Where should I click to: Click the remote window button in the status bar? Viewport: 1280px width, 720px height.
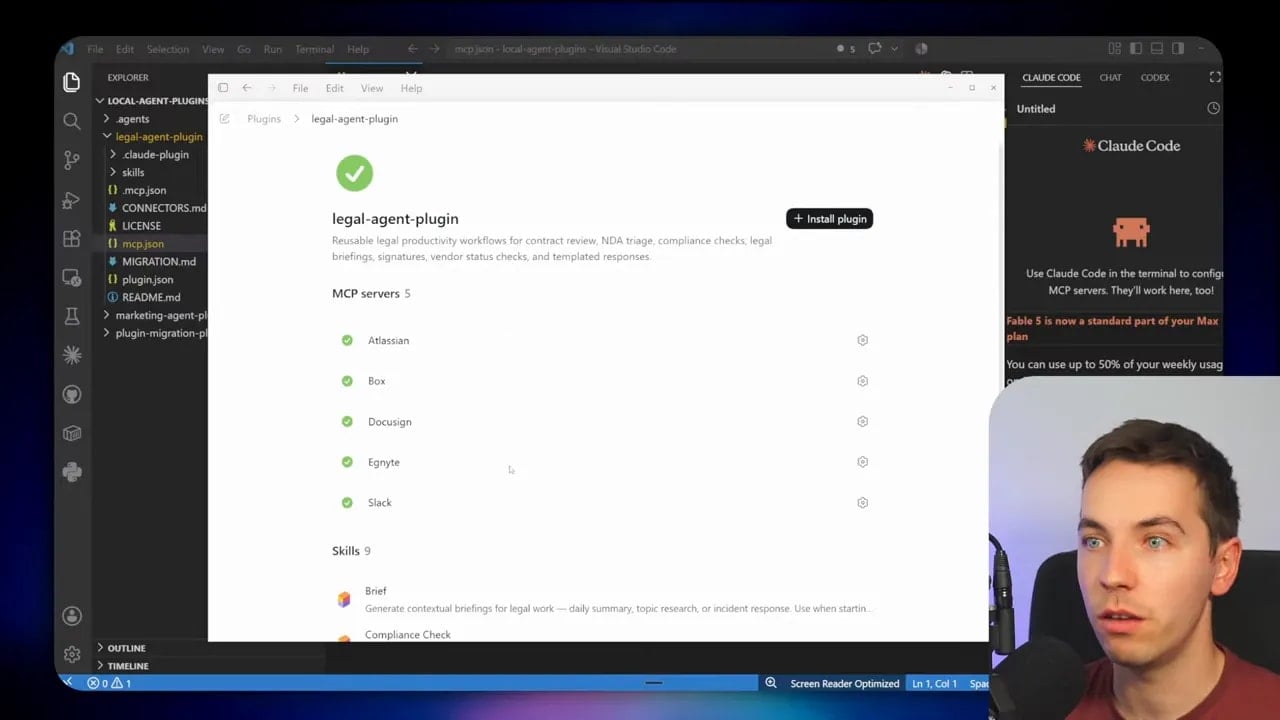[68, 683]
